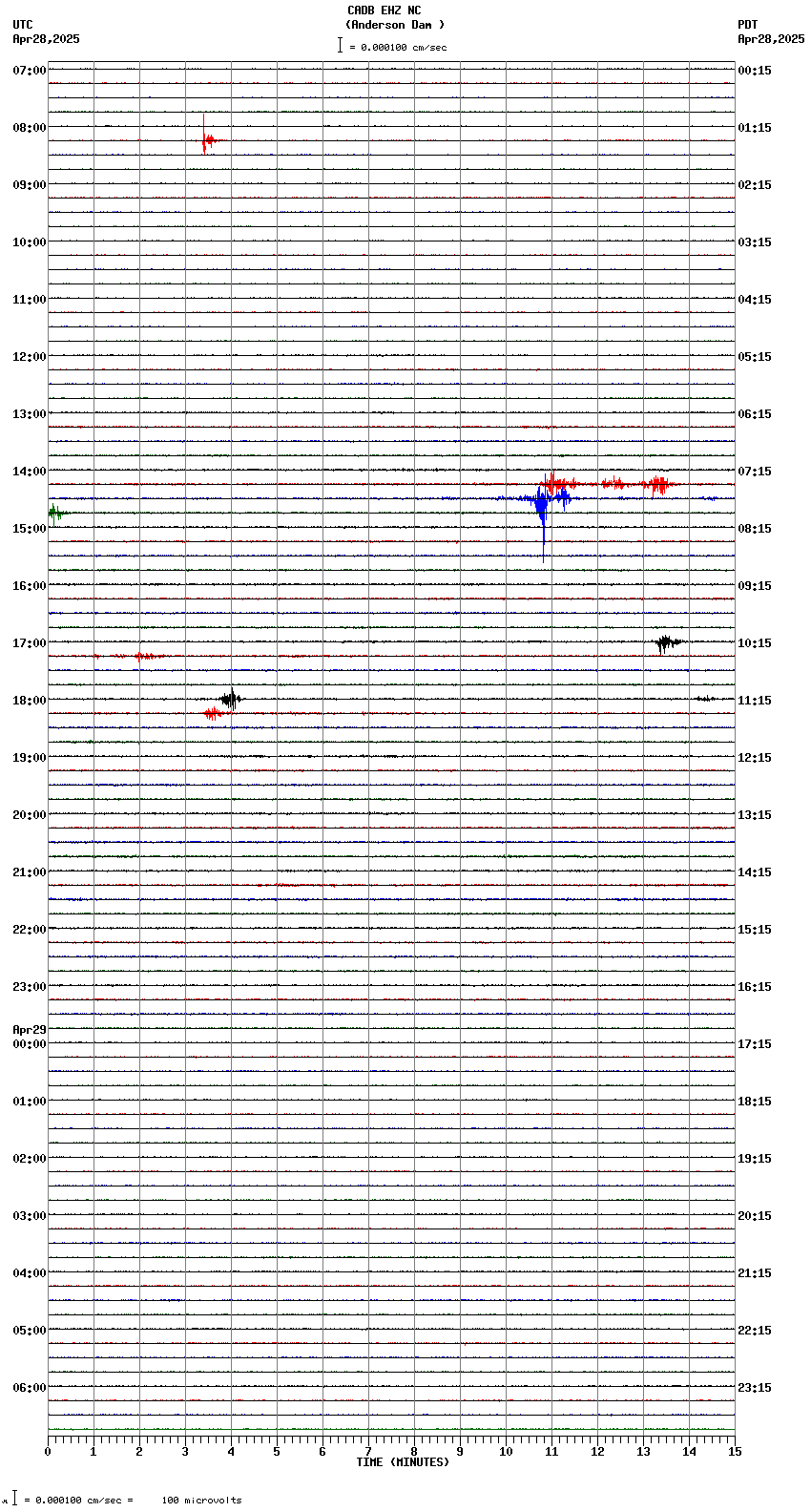
Task: Click the station title CADB EHZ NC
Action: point(384,10)
